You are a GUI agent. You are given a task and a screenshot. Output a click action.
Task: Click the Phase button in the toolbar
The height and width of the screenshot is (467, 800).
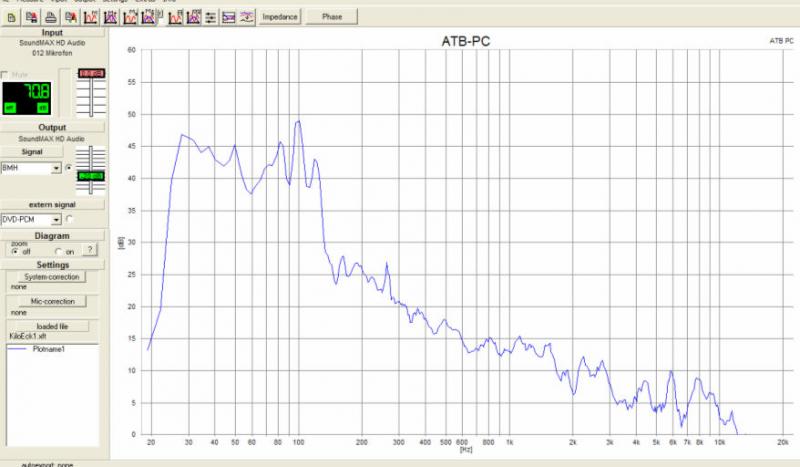point(331,17)
